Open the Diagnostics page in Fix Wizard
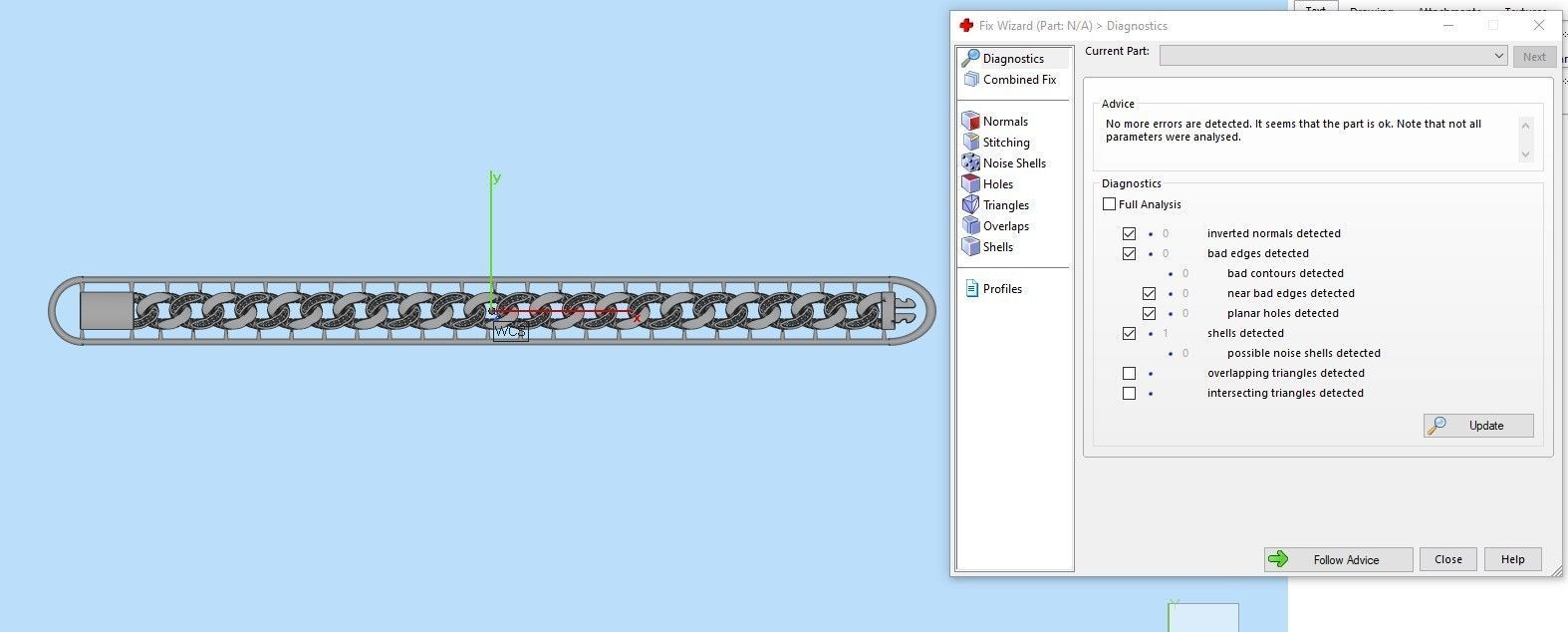 (1013, 59)
